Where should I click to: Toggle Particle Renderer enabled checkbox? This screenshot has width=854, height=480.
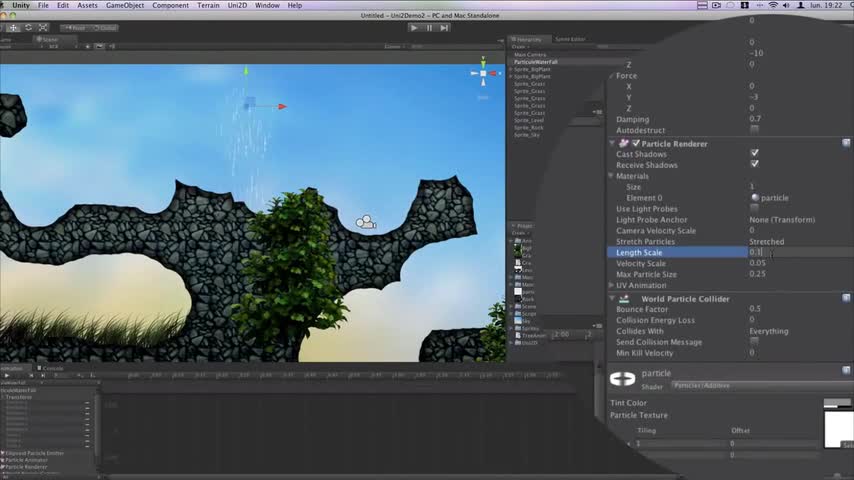point(636,143)
